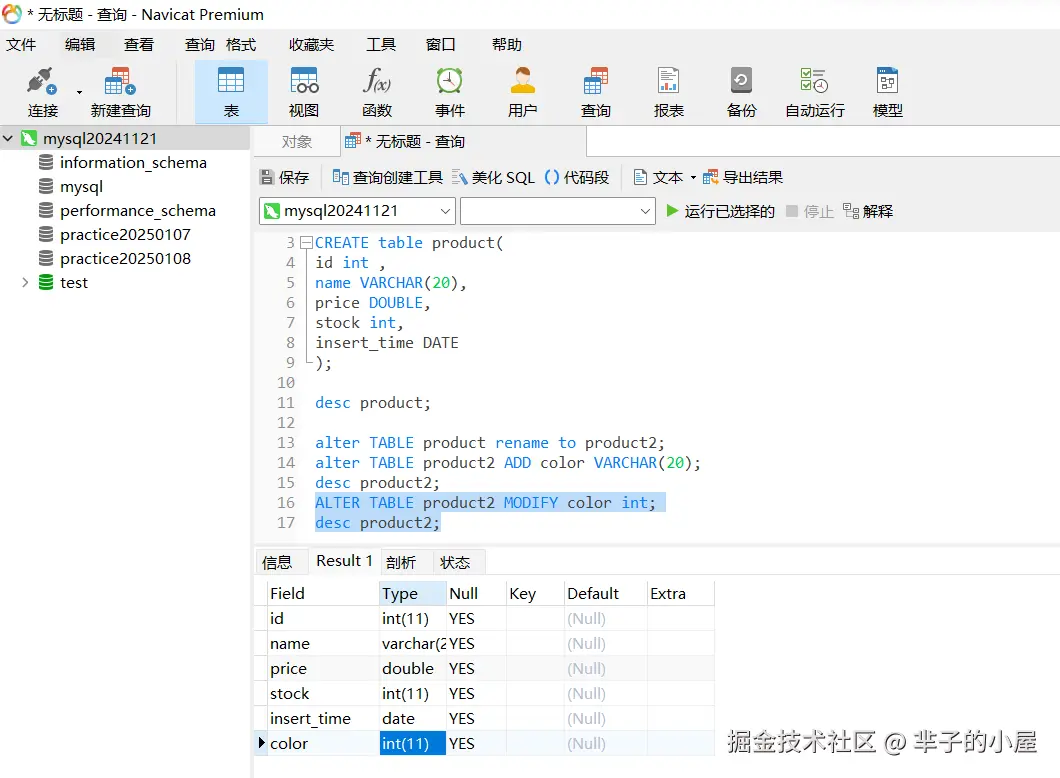Collapse the mysql20241121 connection node
Viewport: 1060px width, 778px height.
click(8, 139)
